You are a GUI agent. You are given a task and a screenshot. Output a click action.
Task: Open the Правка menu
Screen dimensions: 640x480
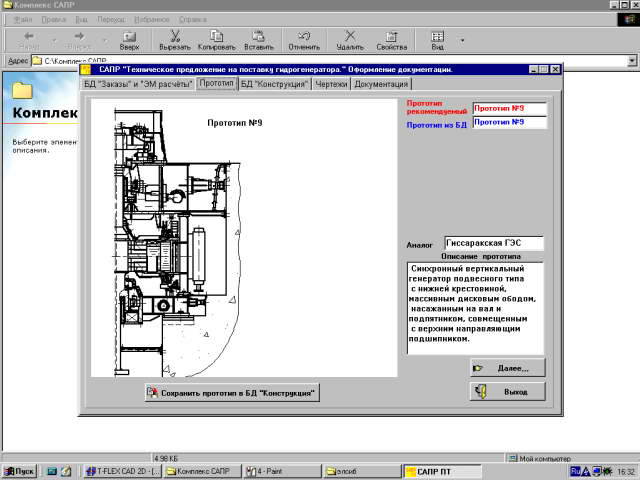click(x=53, y=19)
